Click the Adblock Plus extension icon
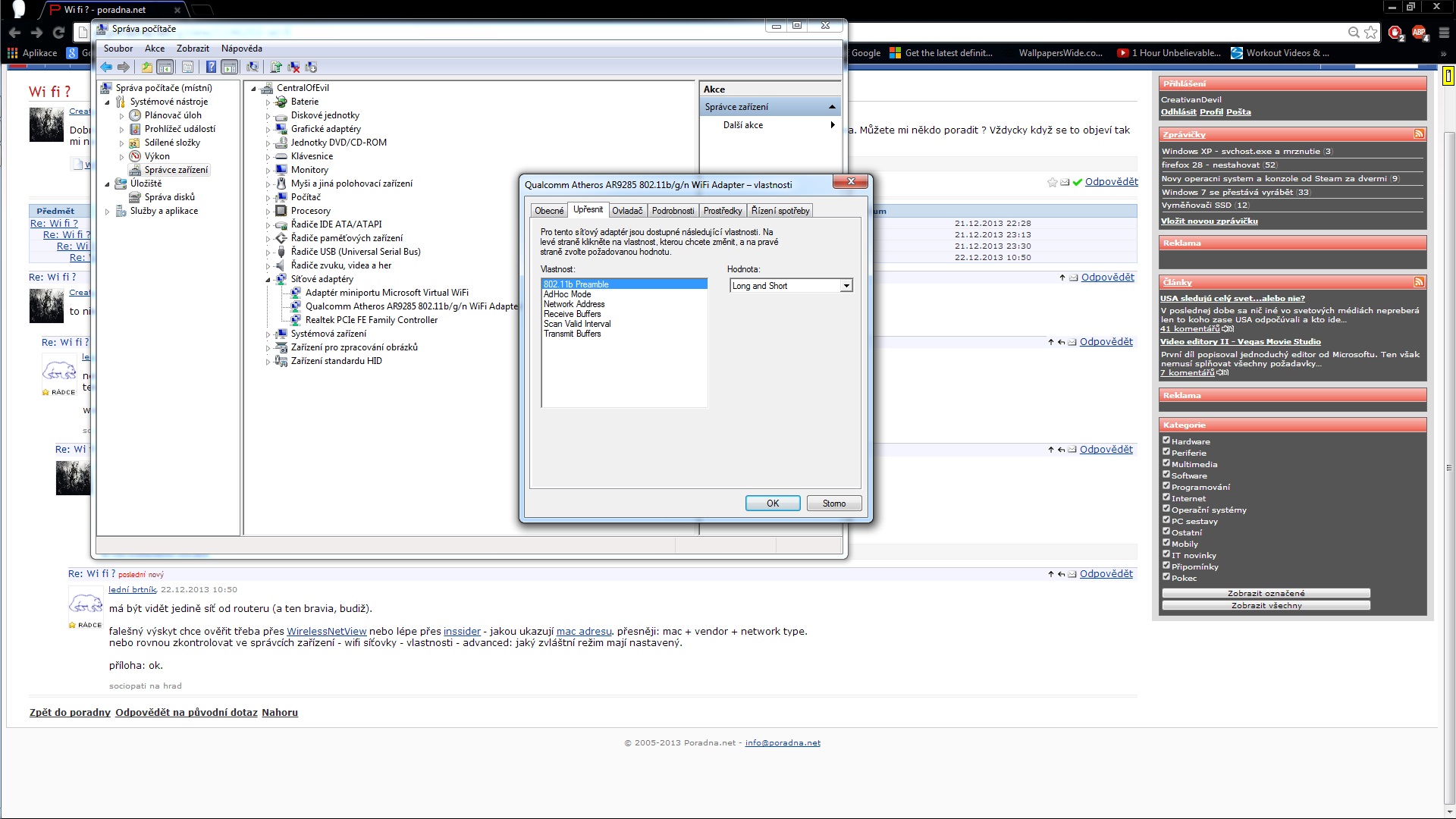The height and width of the screenshot is (819, 1456). [1419, 32]
